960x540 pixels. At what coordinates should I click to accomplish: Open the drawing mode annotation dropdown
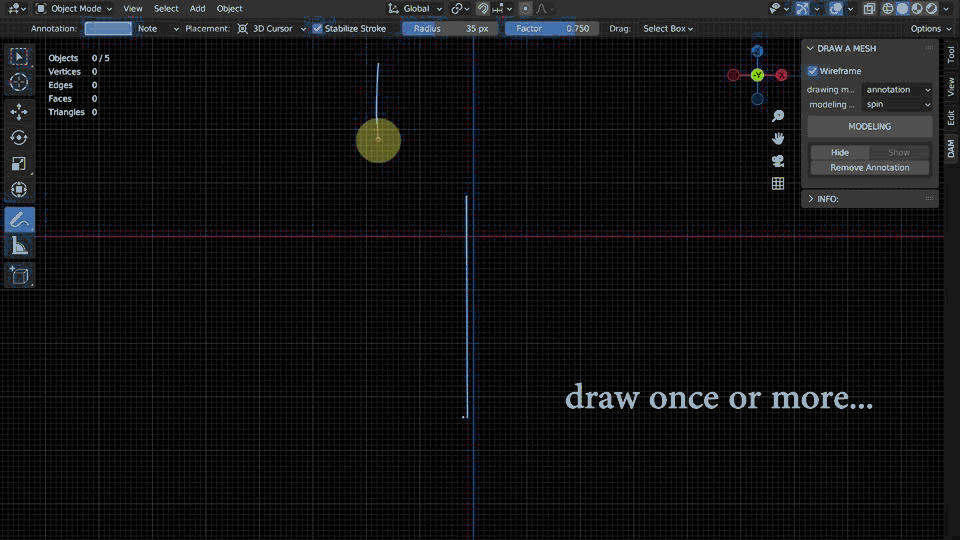[898, 89]
